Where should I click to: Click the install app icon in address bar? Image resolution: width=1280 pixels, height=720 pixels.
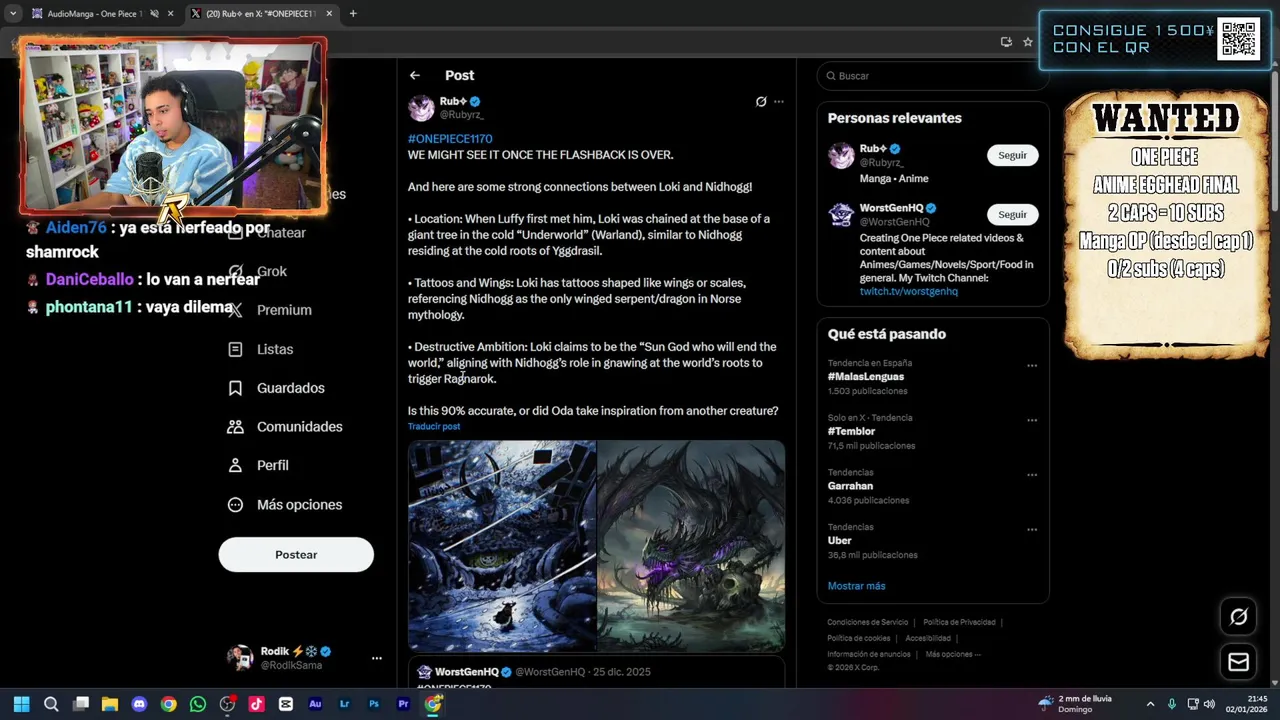(1006, 42)
